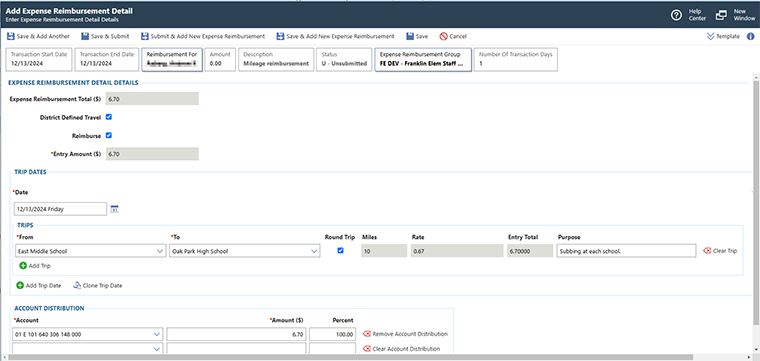Cancel the expense reimbursement detail

(x=453, y=36)
